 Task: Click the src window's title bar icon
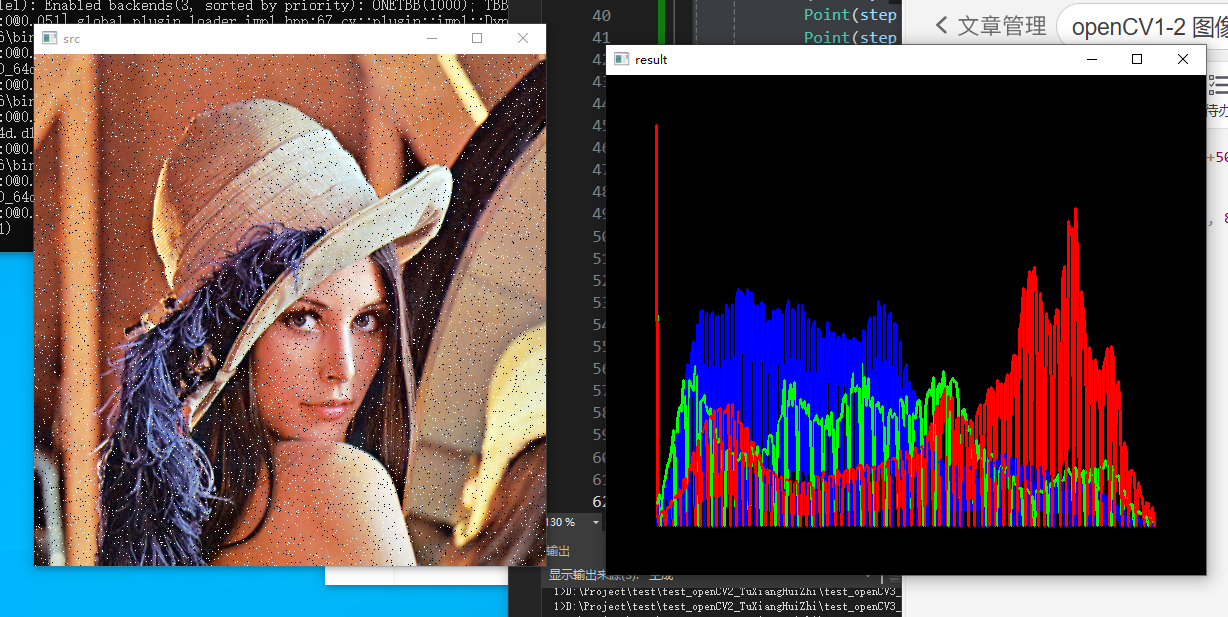coord(49,39)
